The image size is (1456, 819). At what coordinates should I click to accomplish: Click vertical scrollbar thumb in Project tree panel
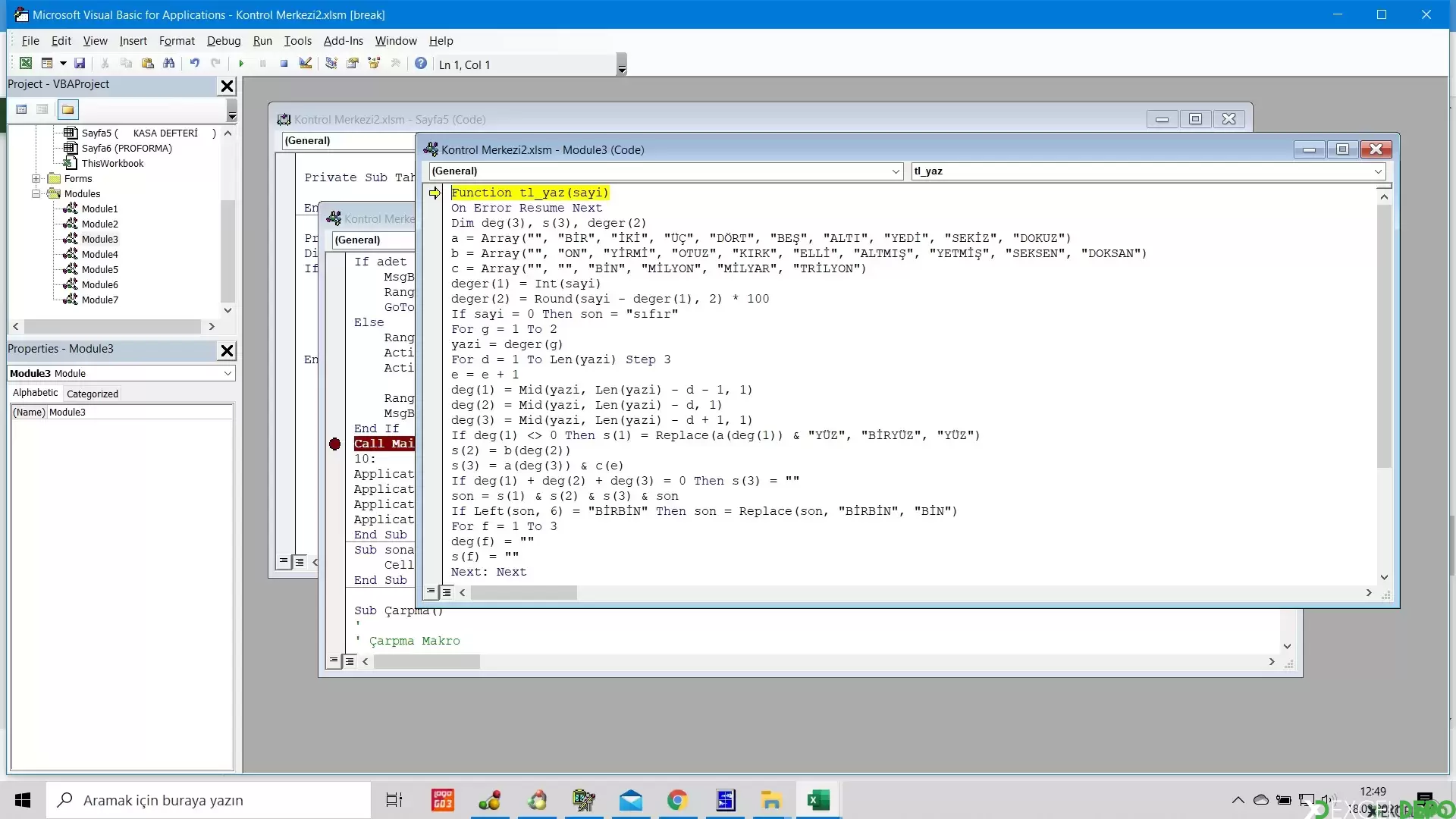227,250
